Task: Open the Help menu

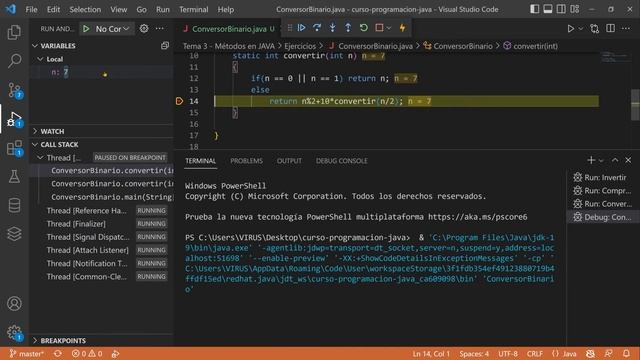Action: coord(226,9)
